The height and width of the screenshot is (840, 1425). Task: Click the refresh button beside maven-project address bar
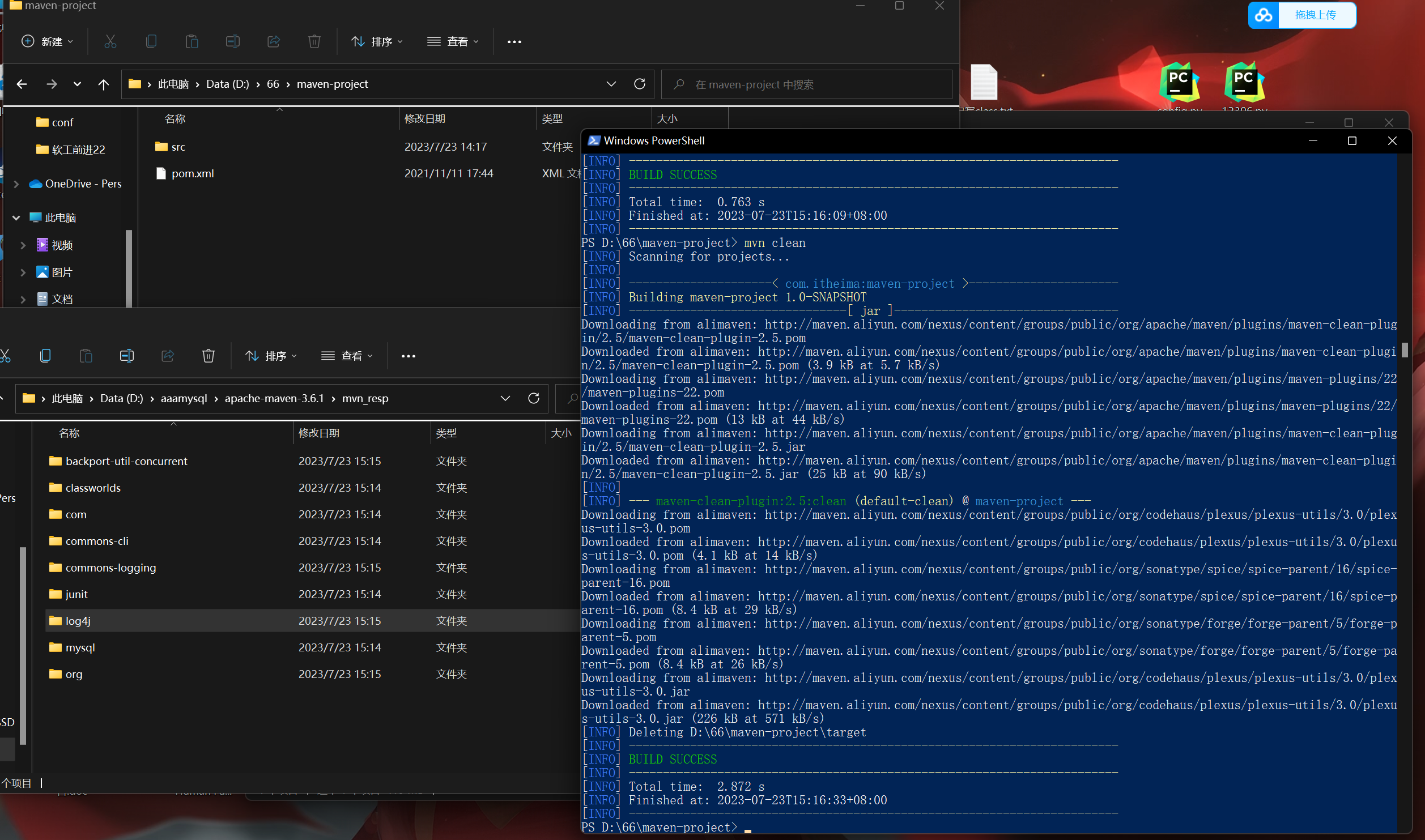[x=640, y=84]
